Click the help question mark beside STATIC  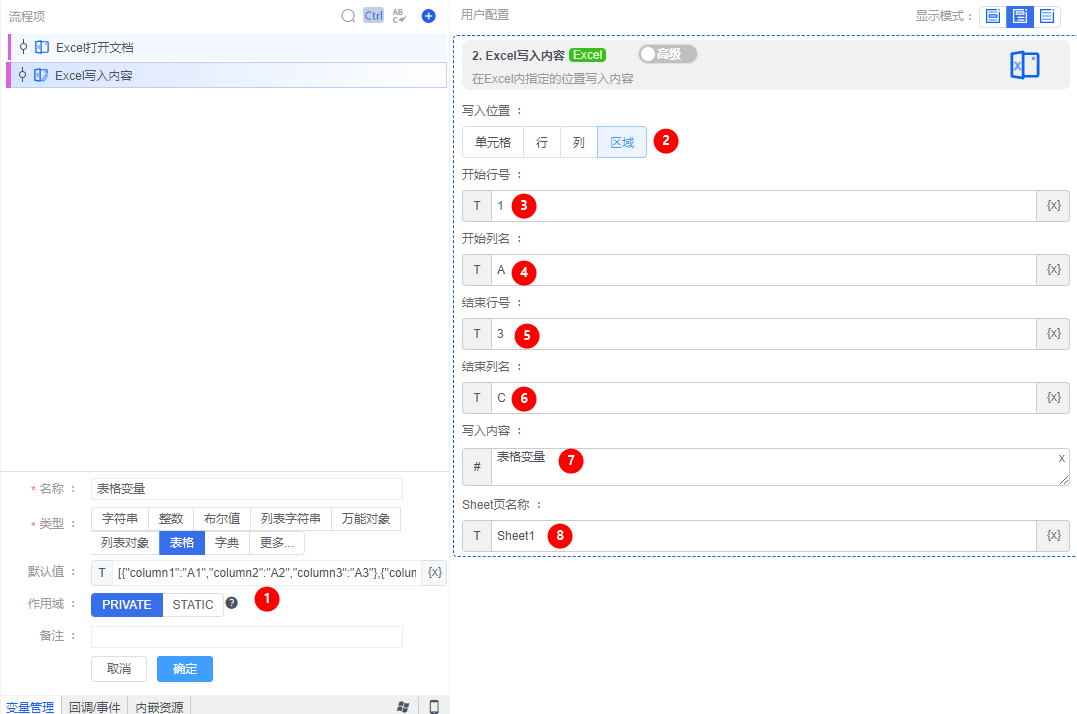click(231, 603)
